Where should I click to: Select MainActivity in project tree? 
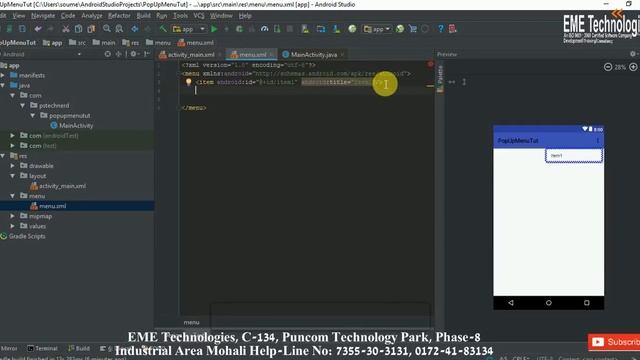coord(71,126)
